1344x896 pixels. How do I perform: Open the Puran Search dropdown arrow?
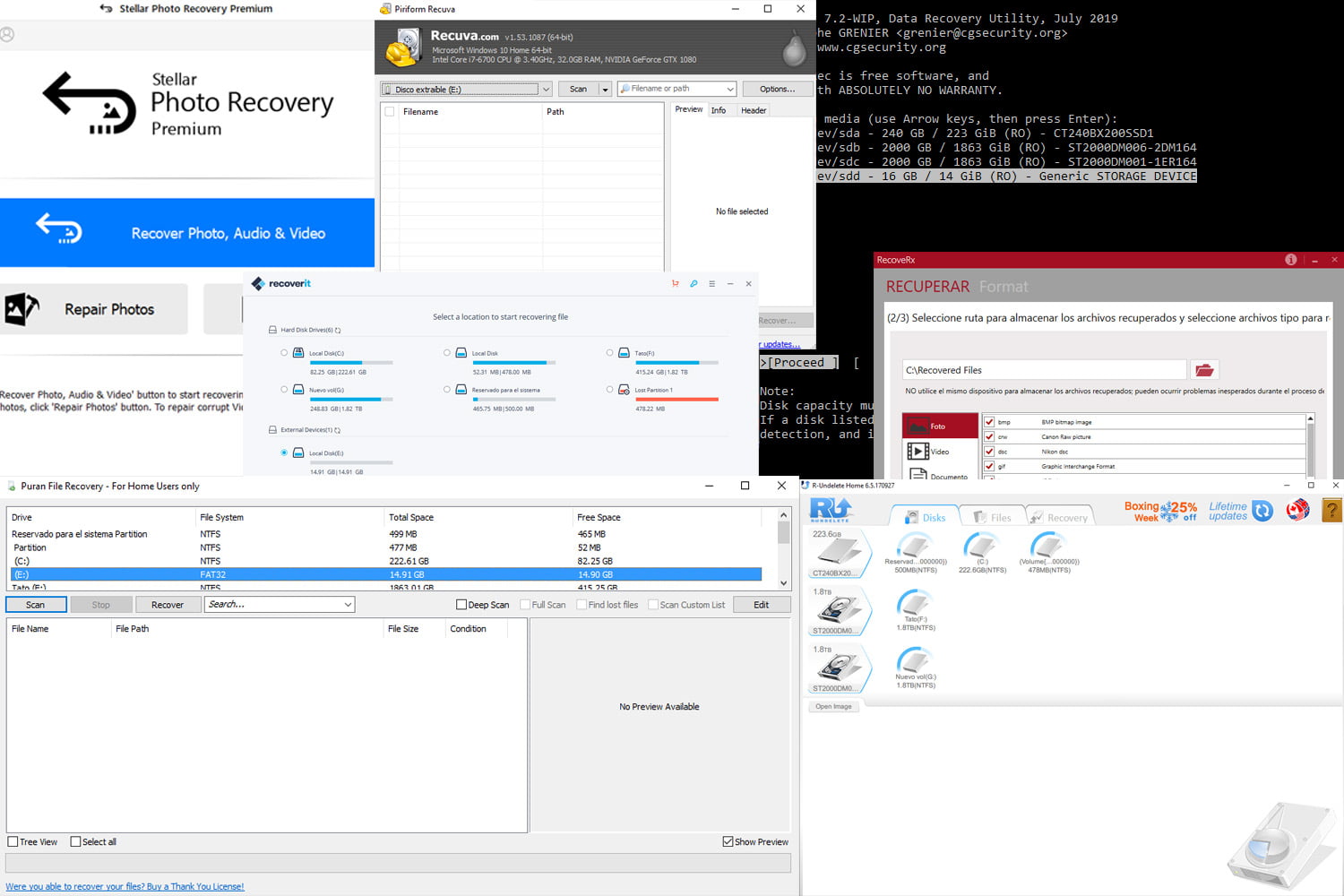(x=348, y=605)
